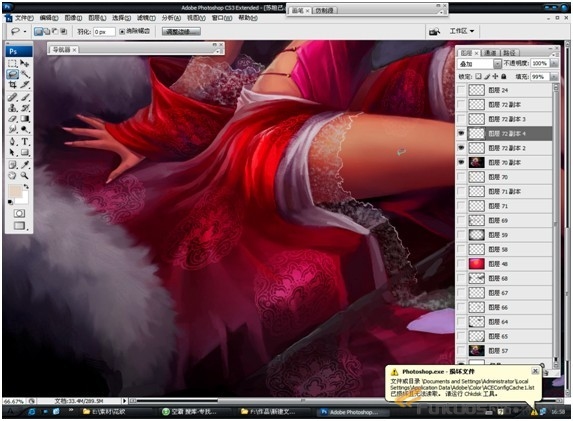Image resolution: width=573 pixels, height=421 pixels.
Task: Toggle Quick Mask mode icon
Action: tap(19, 213)
